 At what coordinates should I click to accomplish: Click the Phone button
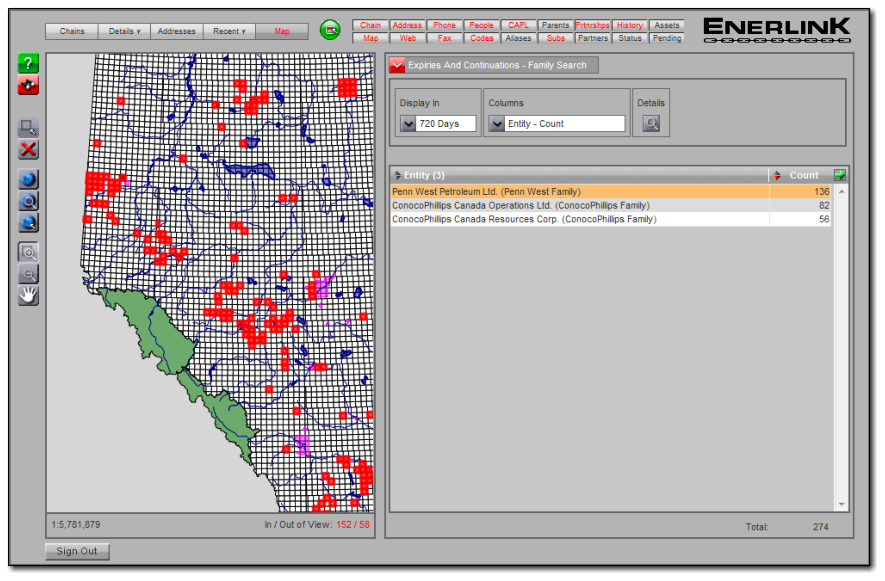coord(444,25)
